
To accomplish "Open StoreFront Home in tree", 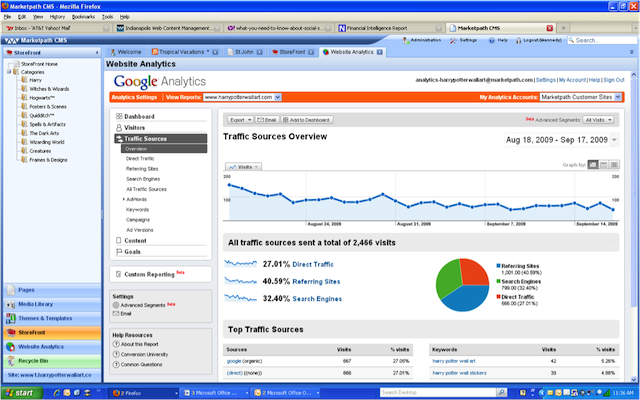I will click(x=39, y=64).
